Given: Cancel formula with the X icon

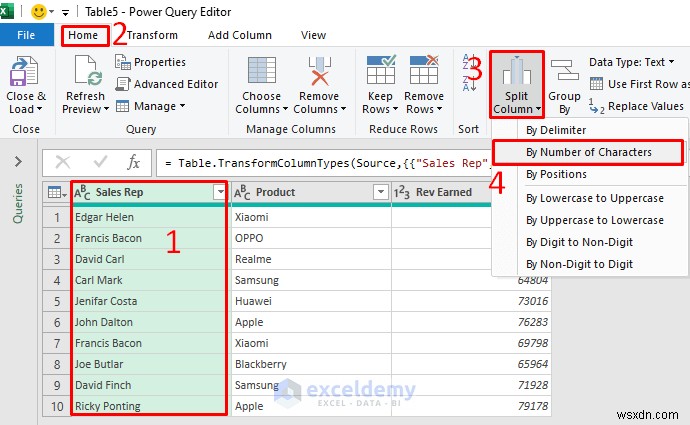Looking at the screenshot, I should coord(63,162).
